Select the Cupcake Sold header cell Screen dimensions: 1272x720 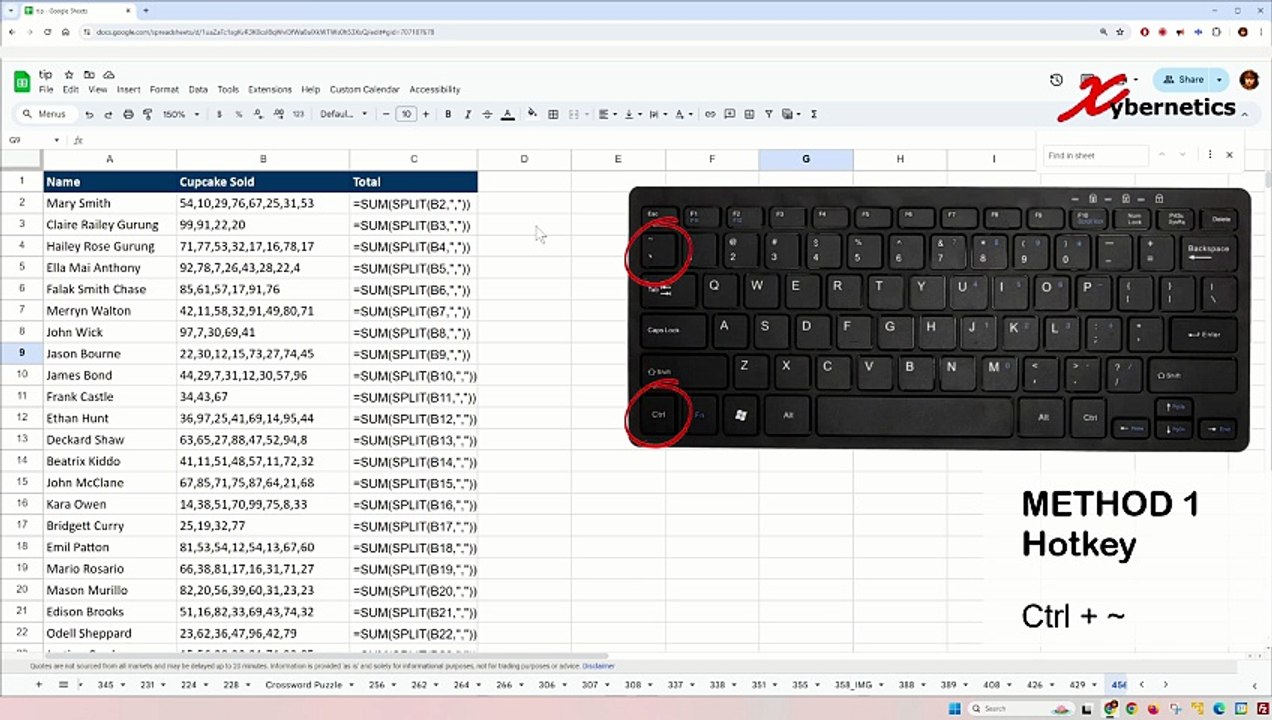click(263, 182)
